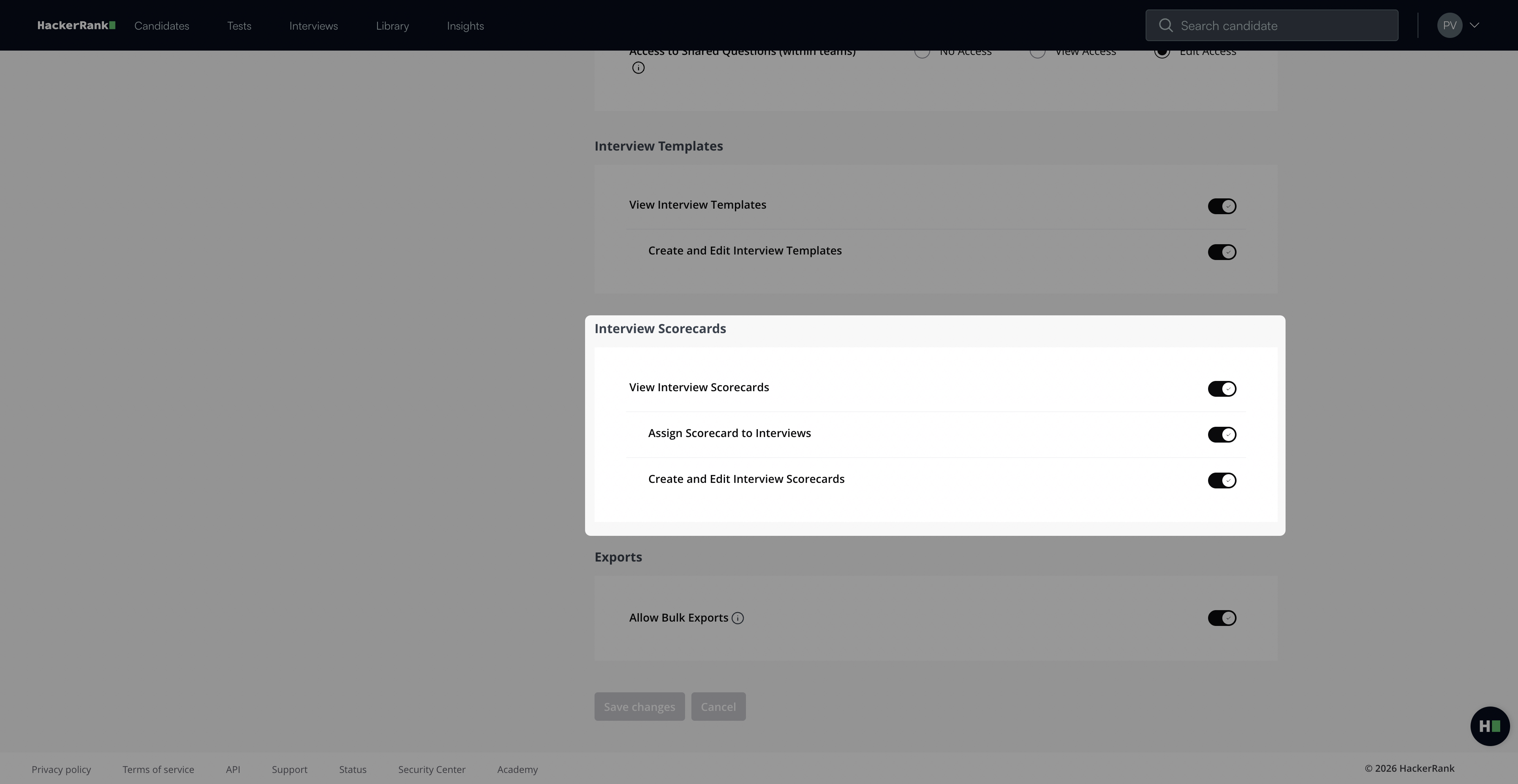
Task: Click the PV profile avatar
Action: pyautogui.click(x=1449, y=25)
